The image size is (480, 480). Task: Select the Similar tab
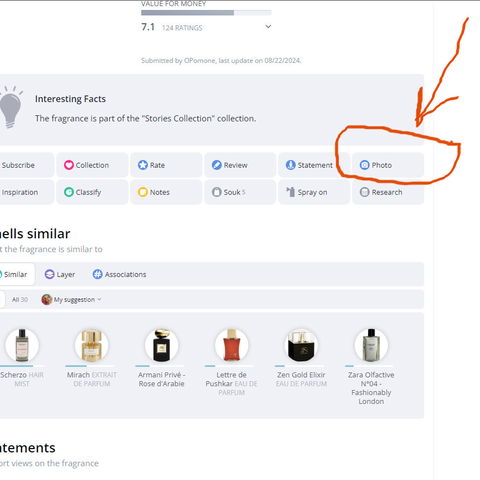[15, 274]
